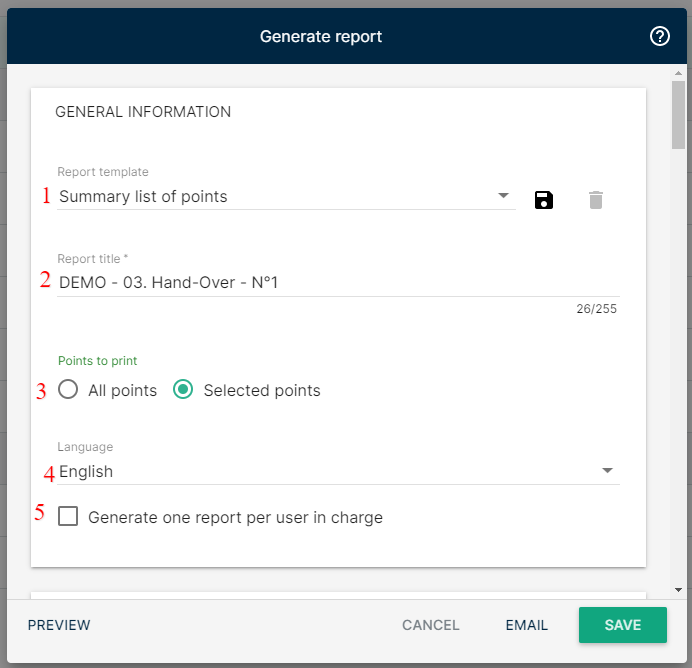Open the Report template dropdown

point(286,196)
